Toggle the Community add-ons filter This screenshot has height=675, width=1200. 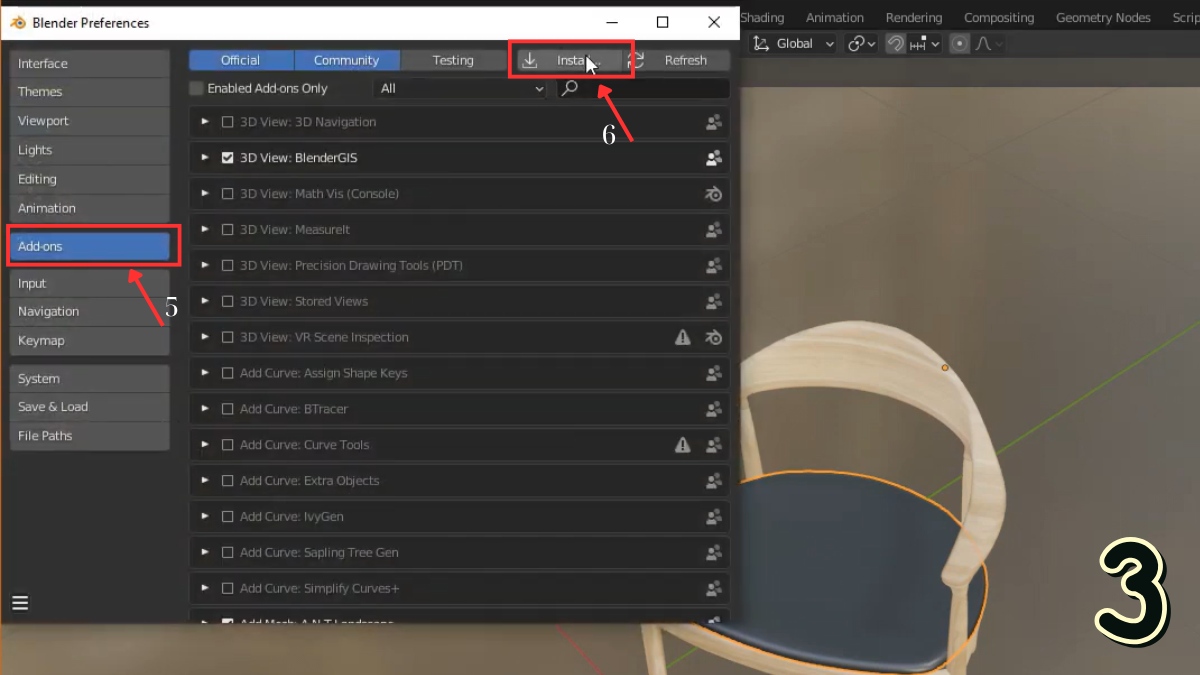[347, 60]
